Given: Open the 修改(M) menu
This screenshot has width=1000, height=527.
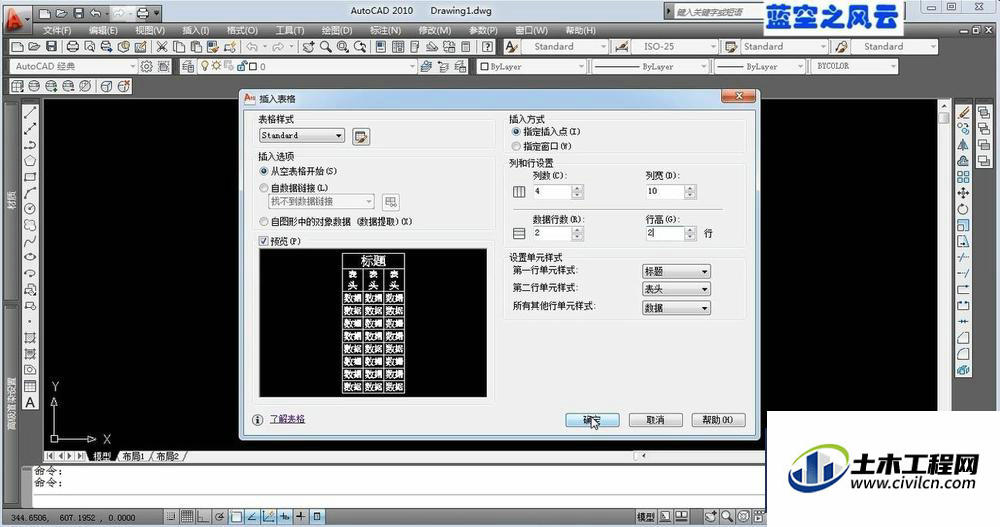Looking at the screenshot, I should click(435, 30).
